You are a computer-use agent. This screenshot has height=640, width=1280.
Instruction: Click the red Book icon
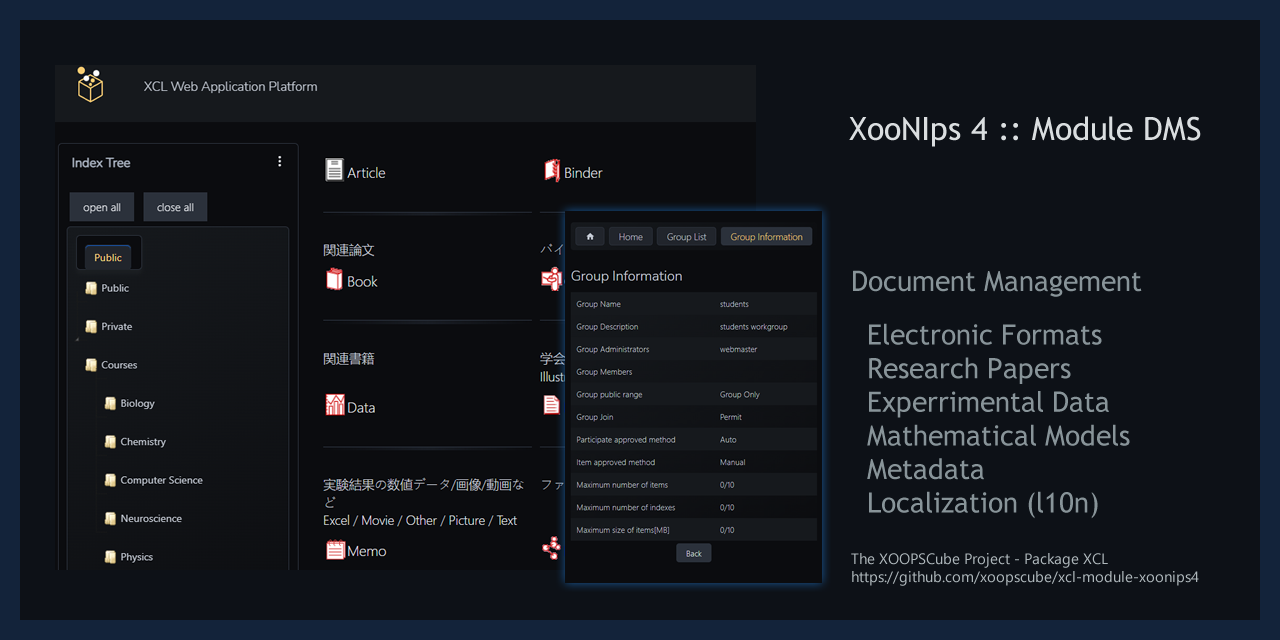point(334,279)
